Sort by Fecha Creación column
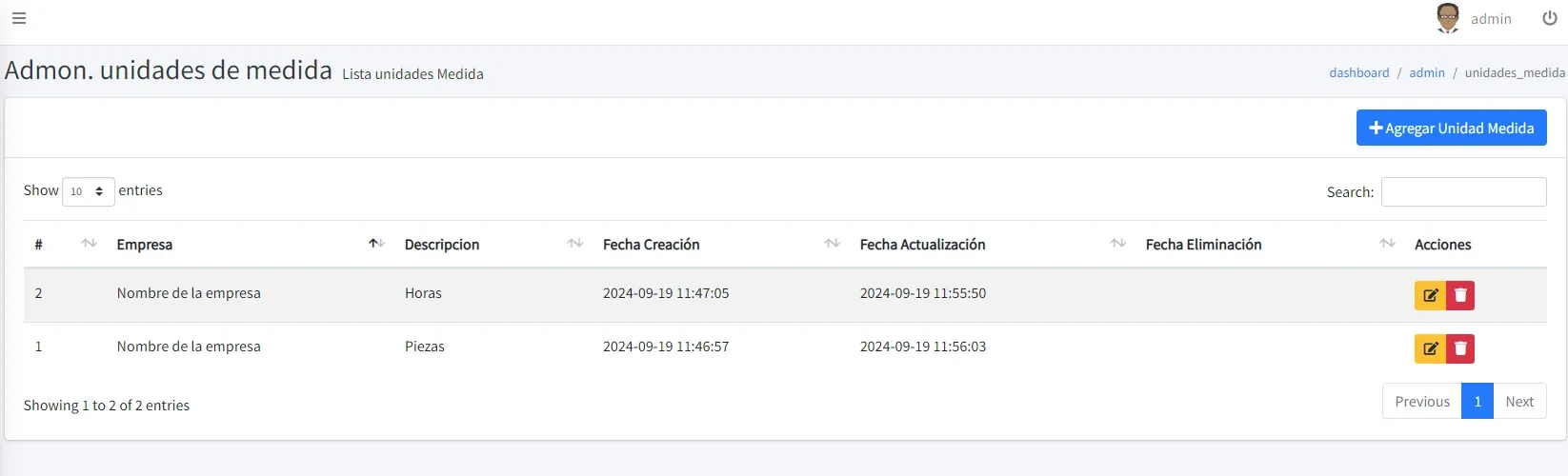 coord(720,245)
